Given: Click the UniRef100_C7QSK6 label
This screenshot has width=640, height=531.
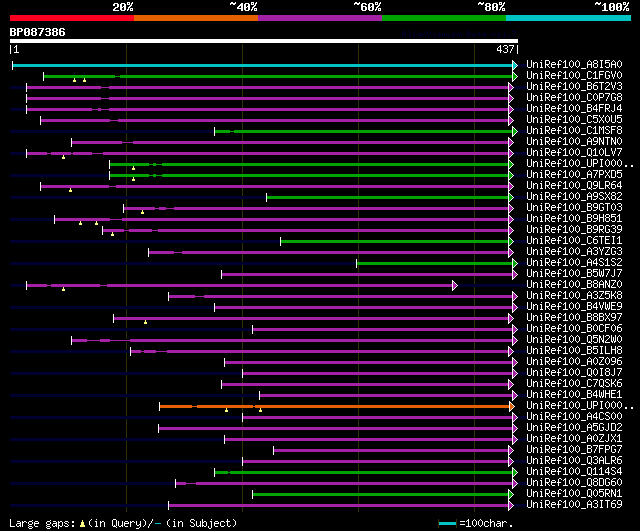Looking at the screenshot, I should [x=574, y=384].
